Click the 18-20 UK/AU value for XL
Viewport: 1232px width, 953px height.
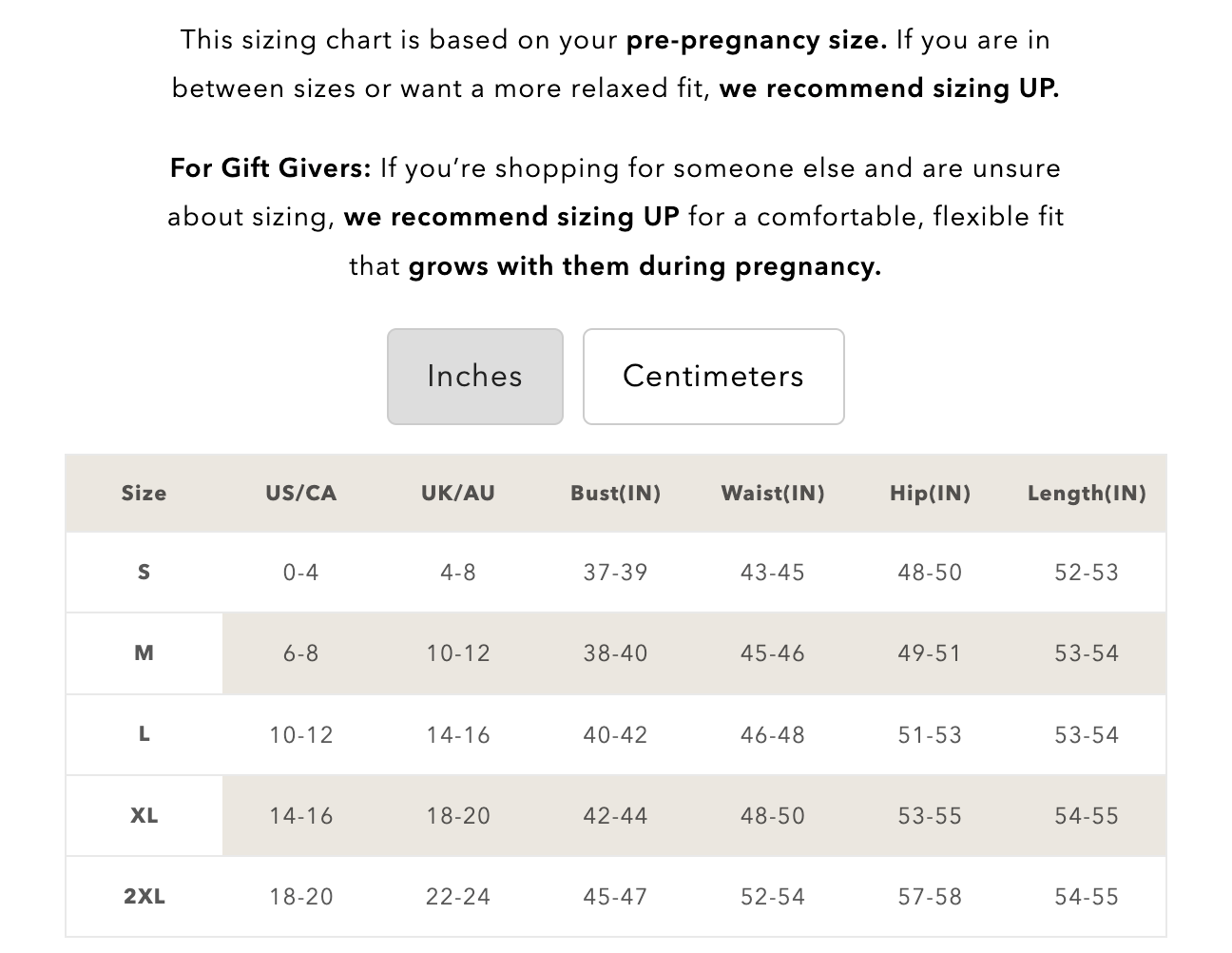coord(458,816)
